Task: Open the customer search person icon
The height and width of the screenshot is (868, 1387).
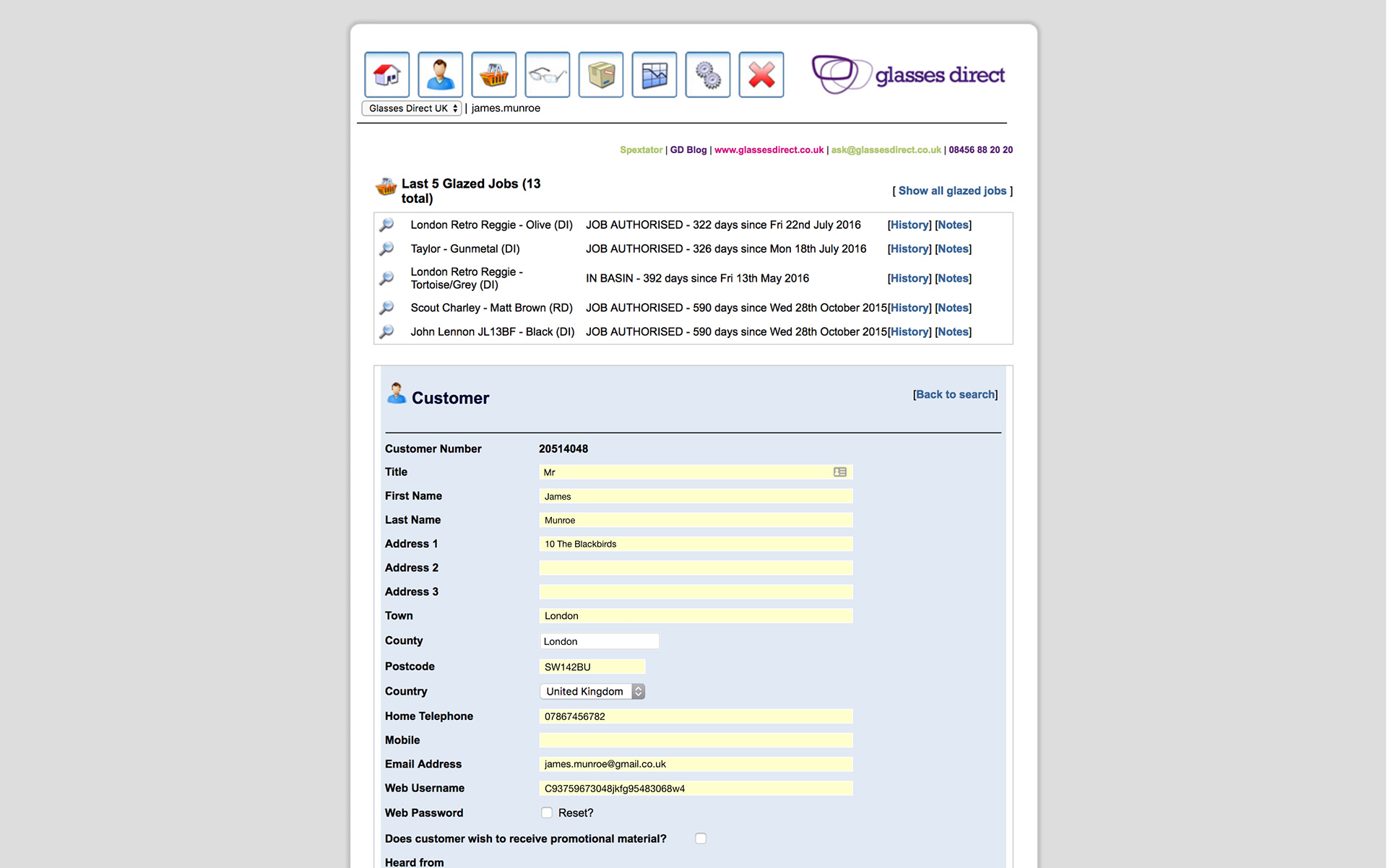Action: (440, 74)
